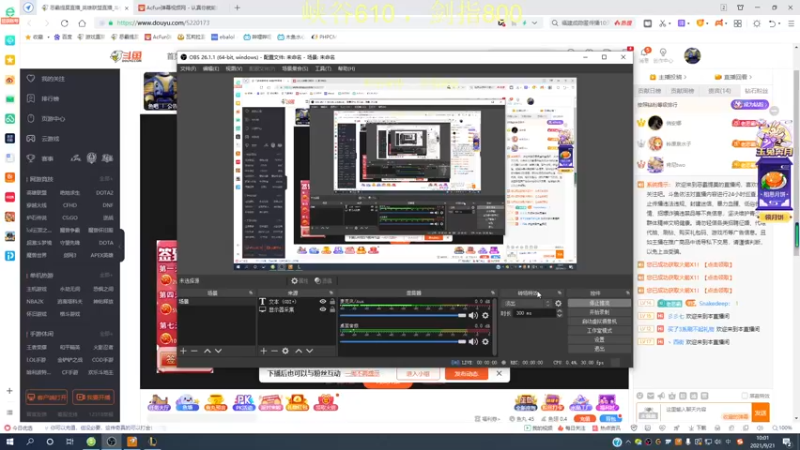
Task: Open OBS 文件(F) menu
Action: pos(188,68)
